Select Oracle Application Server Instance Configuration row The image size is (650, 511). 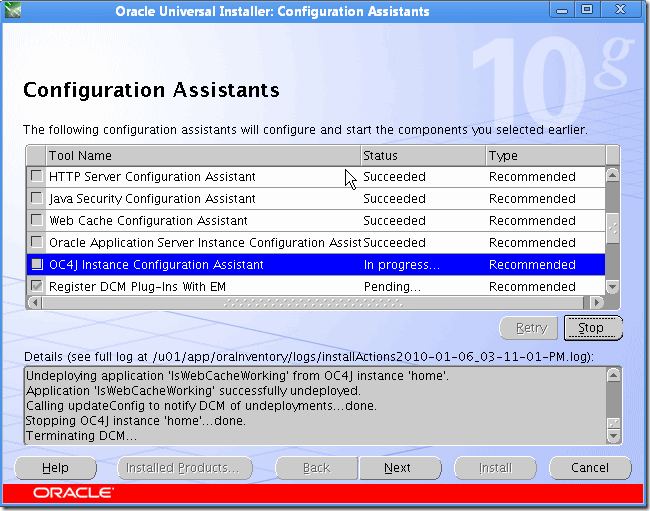point(315,242)
